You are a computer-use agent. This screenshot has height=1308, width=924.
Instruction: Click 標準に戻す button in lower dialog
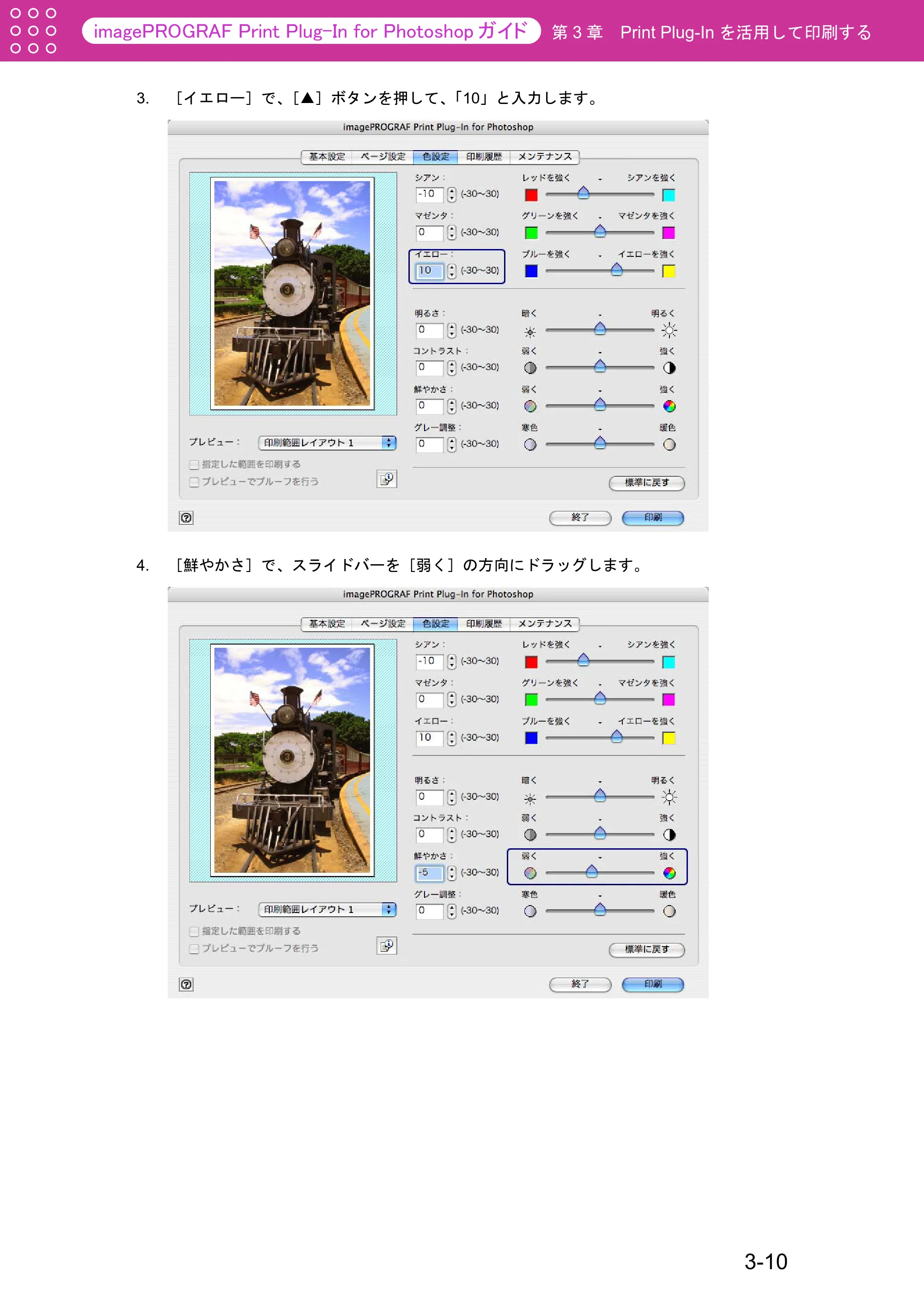[647, 949]
